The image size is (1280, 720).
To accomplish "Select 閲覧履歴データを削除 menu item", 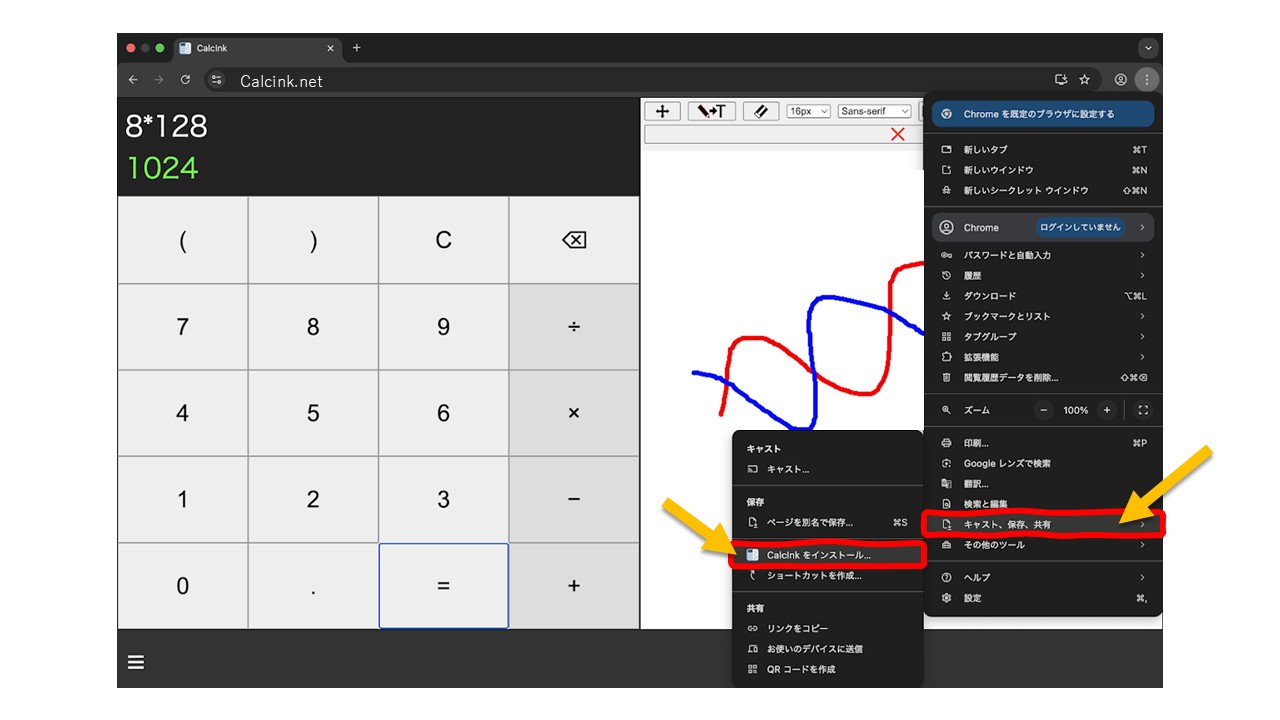I will tap(1043, 378).
